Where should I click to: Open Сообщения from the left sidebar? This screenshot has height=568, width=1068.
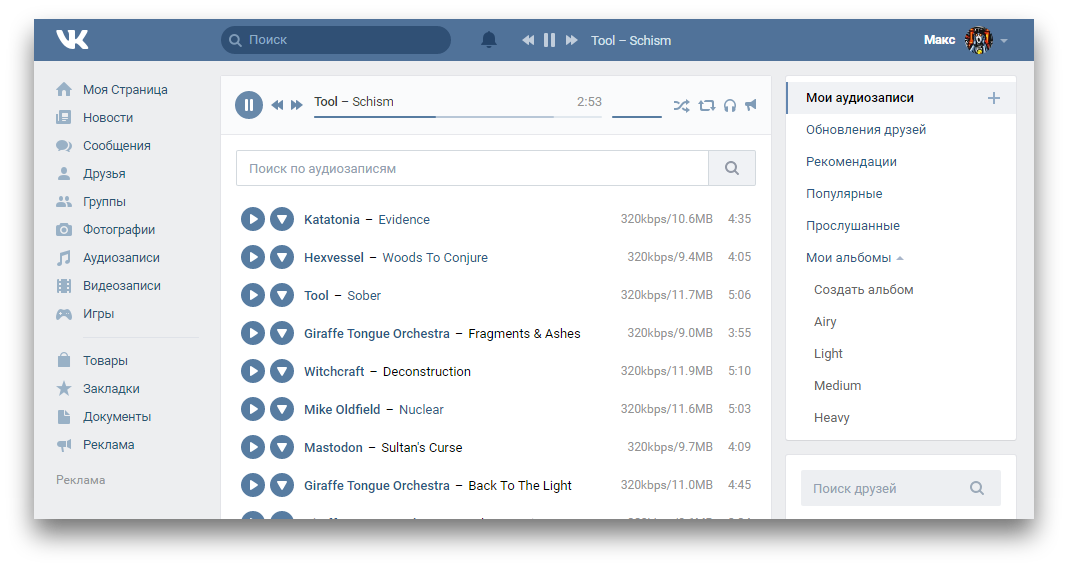tap(116, 146)
